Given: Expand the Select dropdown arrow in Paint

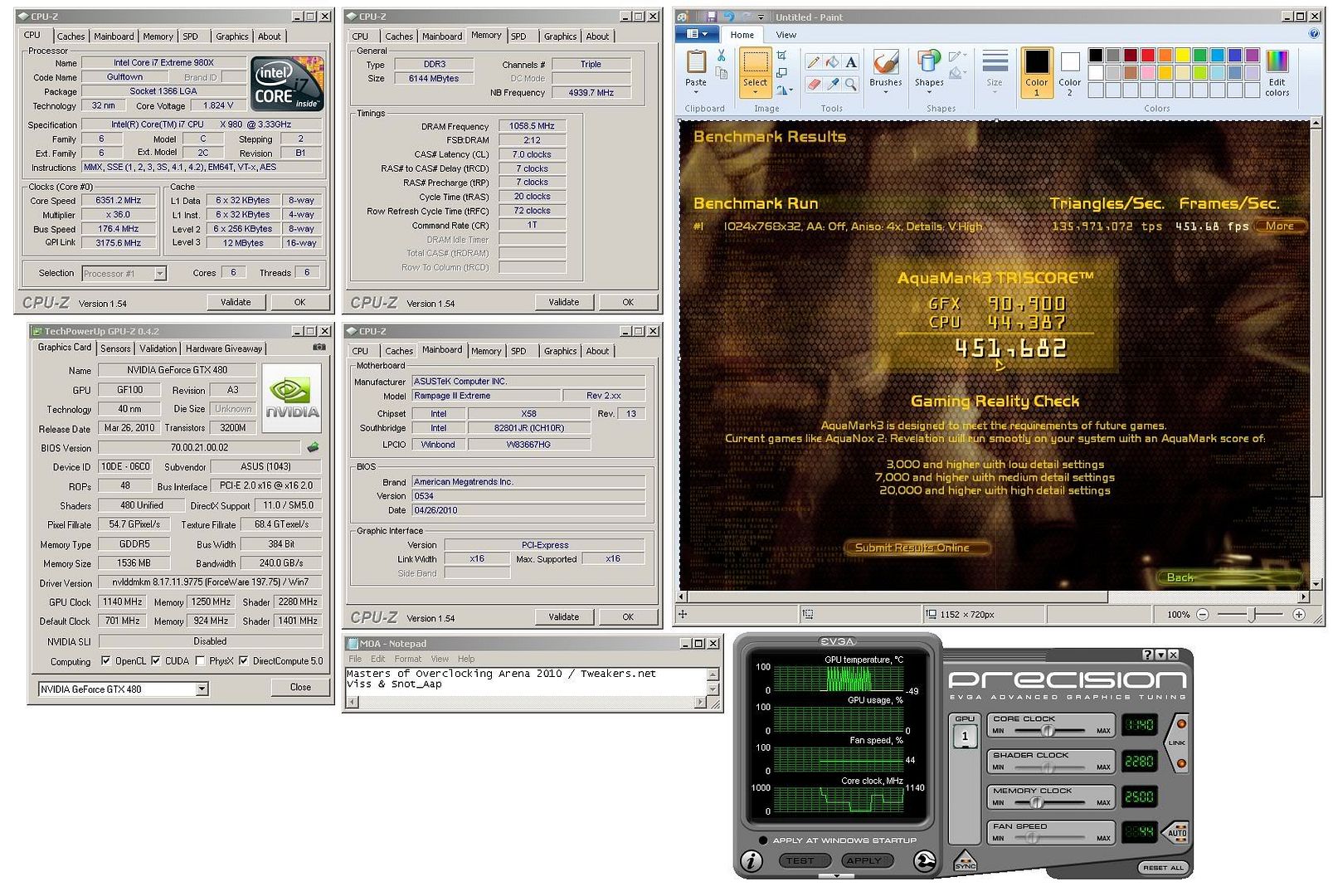Looking at the screenshot, I should tap(755, 92).
